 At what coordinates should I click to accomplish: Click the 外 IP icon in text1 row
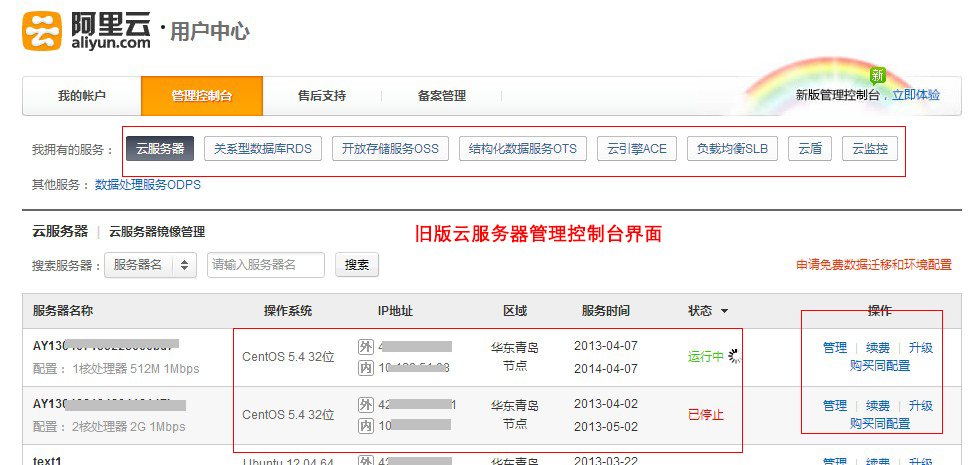[x=366, y=461]
